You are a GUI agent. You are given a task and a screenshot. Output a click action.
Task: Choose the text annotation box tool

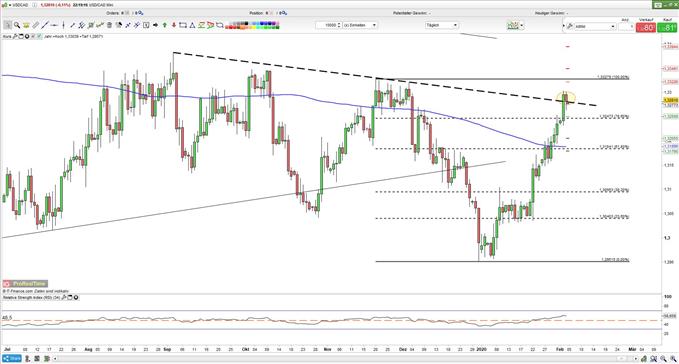(146, 25)
